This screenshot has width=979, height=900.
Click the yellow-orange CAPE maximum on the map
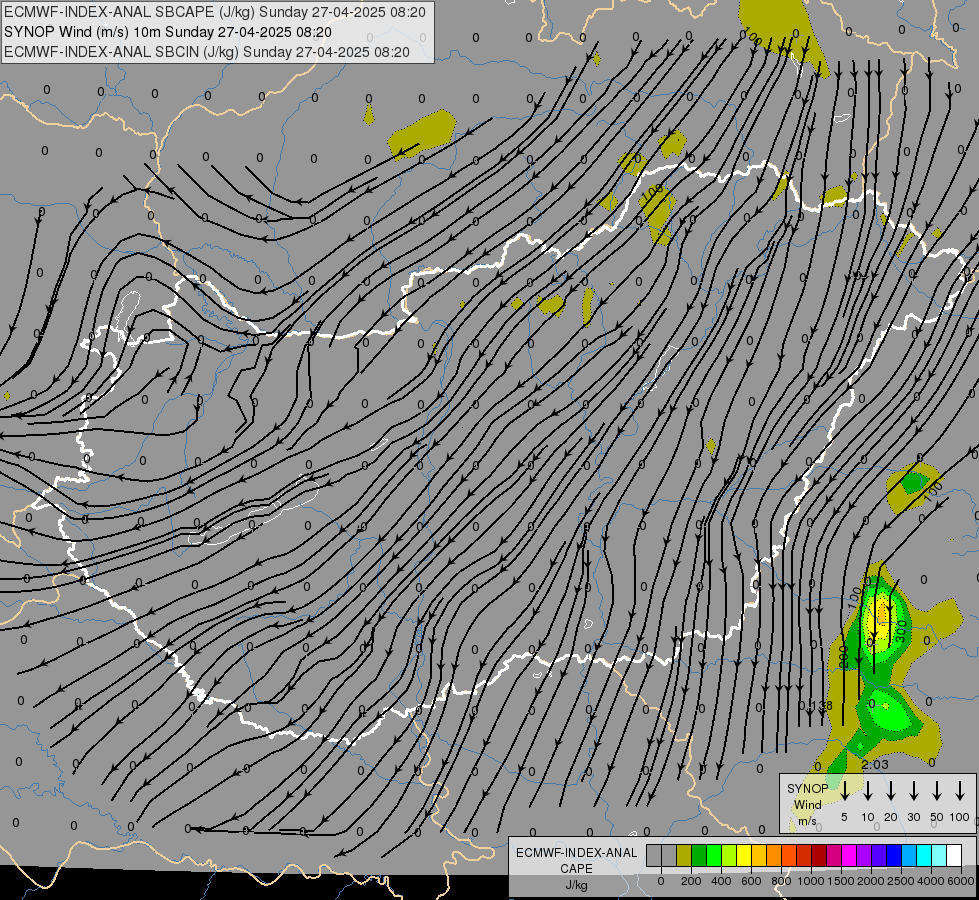click(x=882, y=613)
